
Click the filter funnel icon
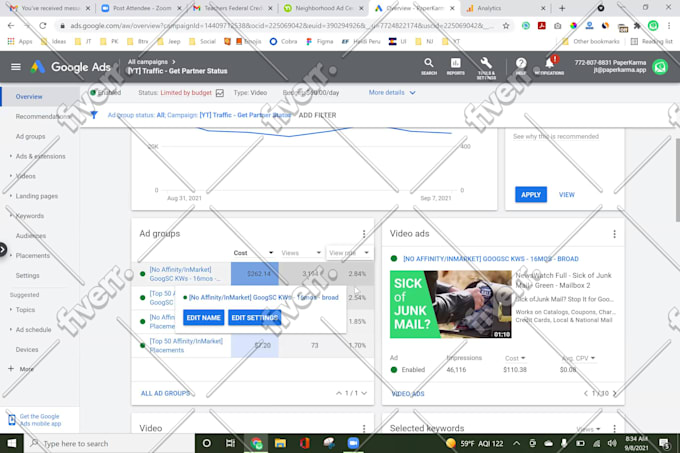coord(94,115)
